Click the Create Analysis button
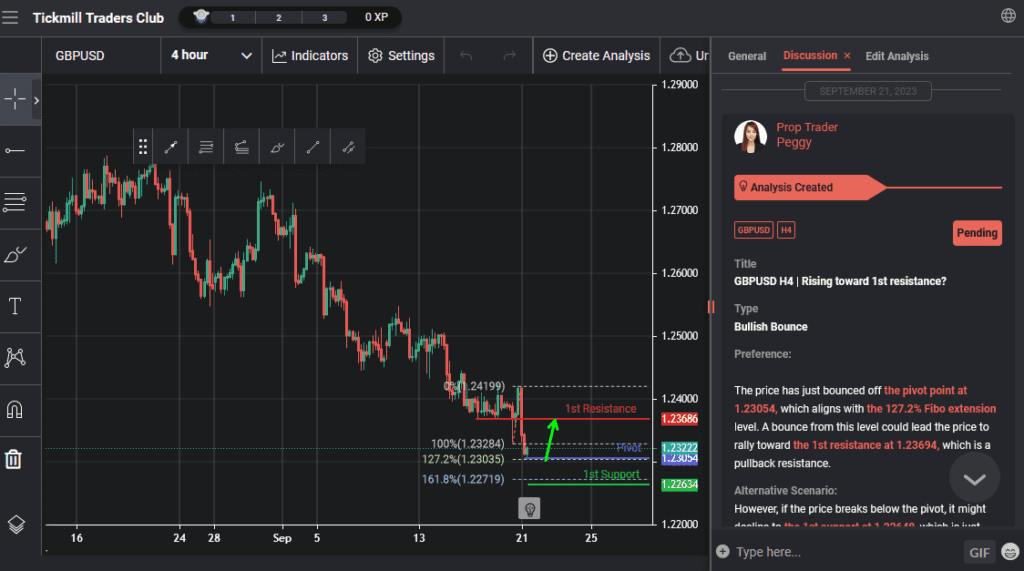The height and width of the screenshot is (571, 1024). click(x=596, y=56)
